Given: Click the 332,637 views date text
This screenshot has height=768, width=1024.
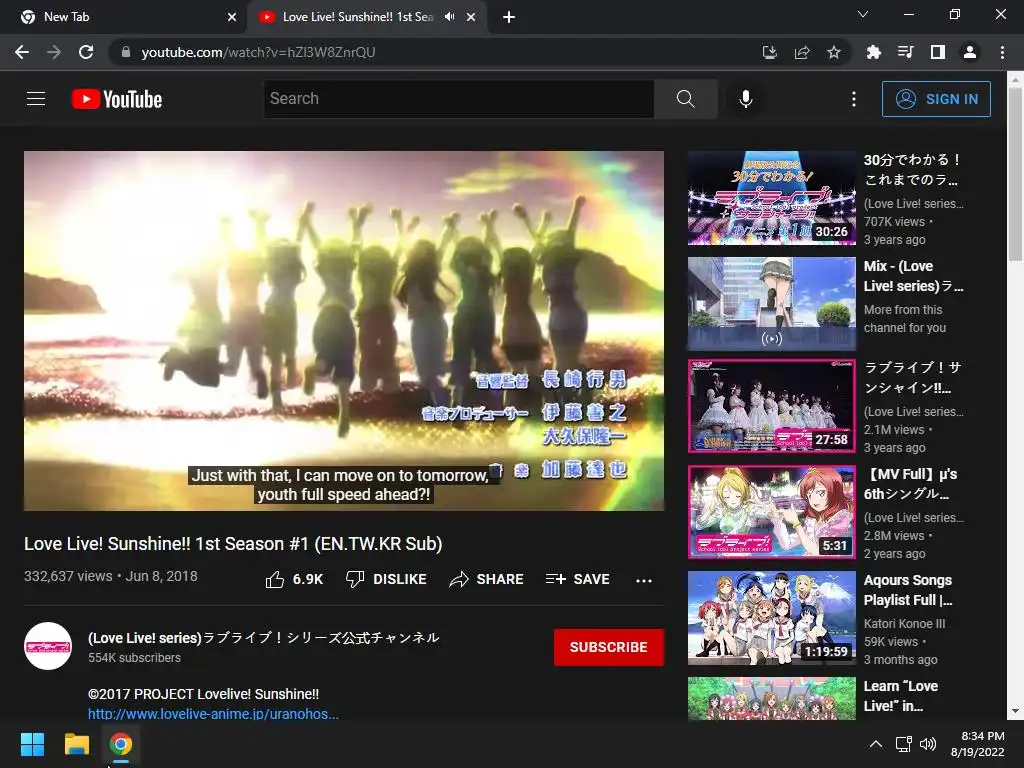Looking at the screenshot, I should (x=111, y=576).
